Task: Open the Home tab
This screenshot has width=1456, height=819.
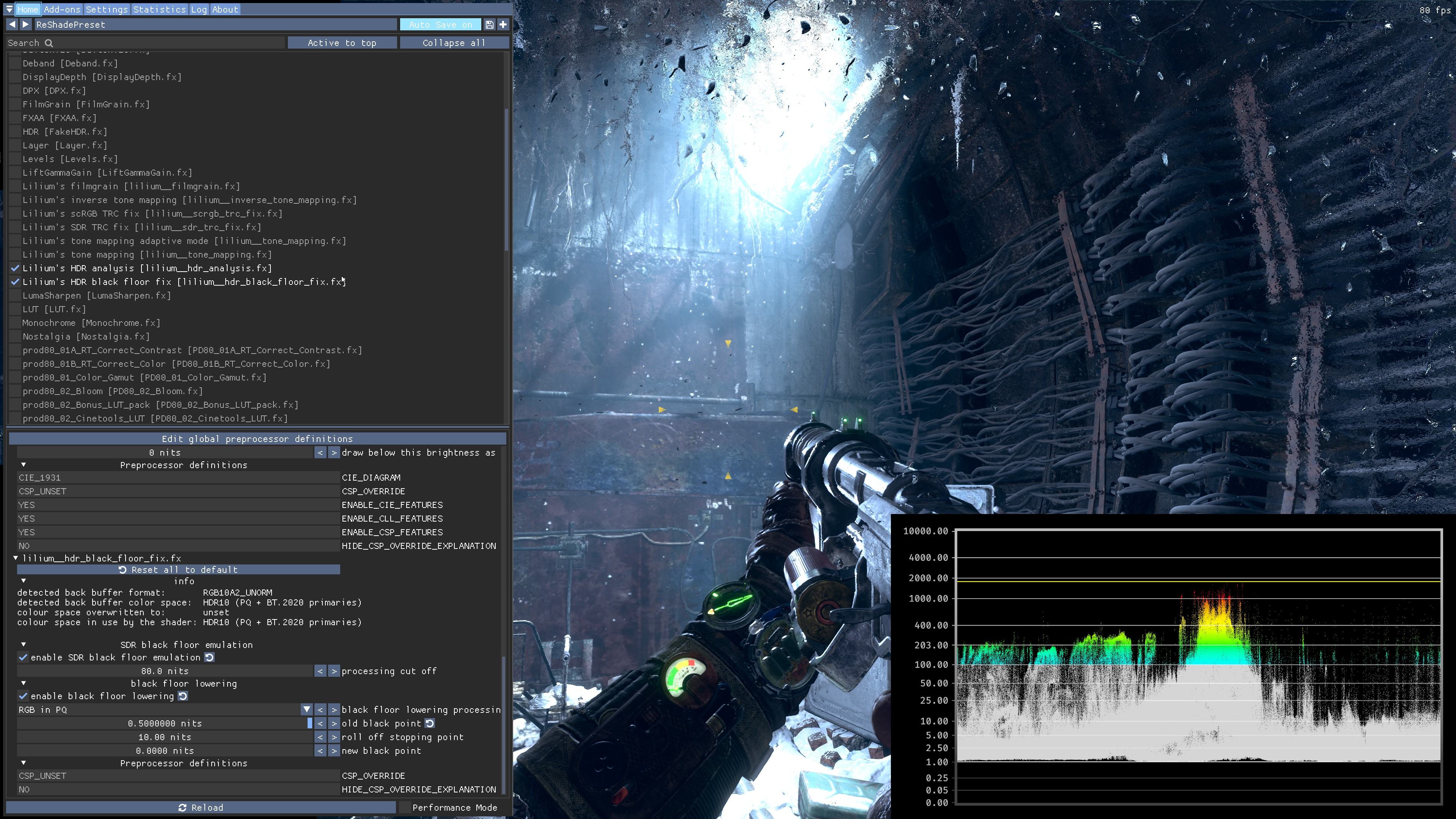Action: [28, 9]
